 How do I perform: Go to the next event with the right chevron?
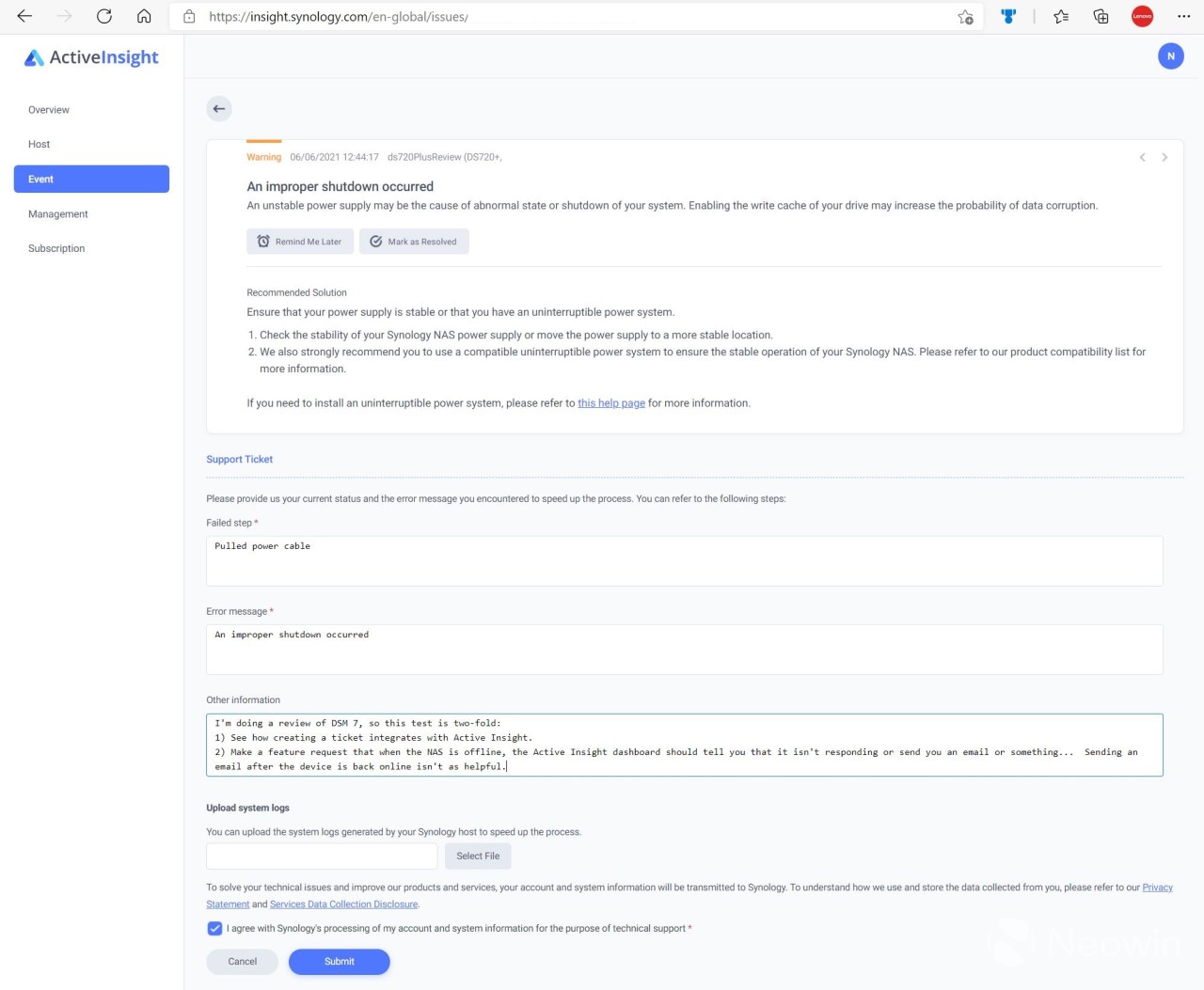click(1164, 157)
